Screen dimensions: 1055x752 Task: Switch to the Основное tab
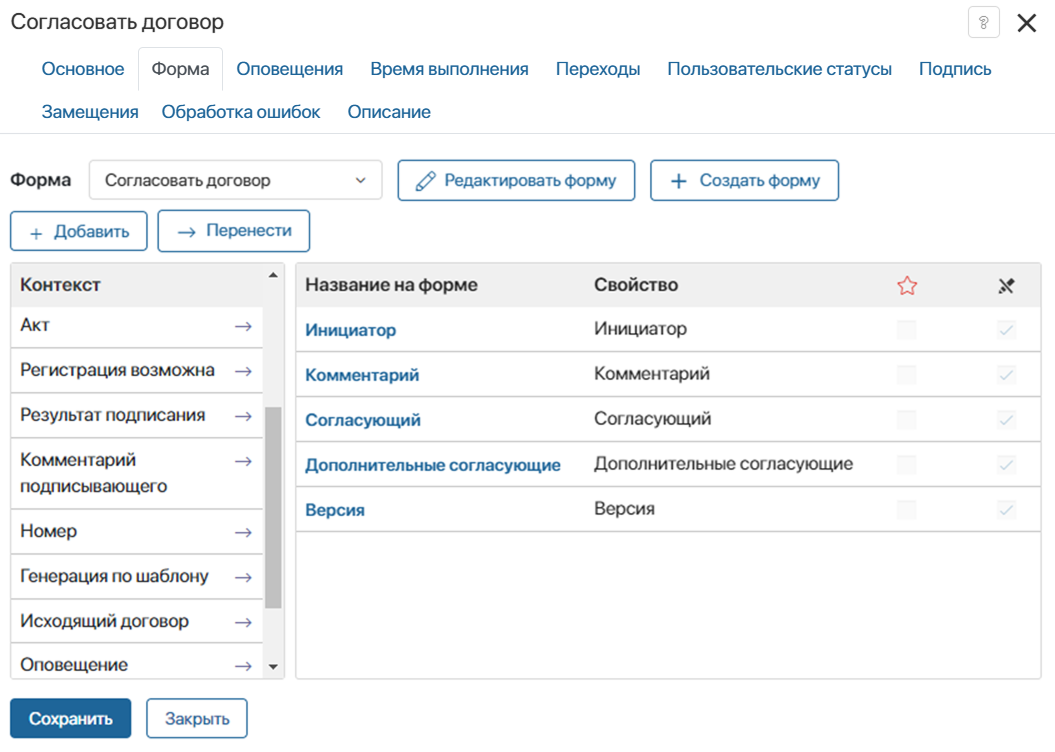coord(83,69)
